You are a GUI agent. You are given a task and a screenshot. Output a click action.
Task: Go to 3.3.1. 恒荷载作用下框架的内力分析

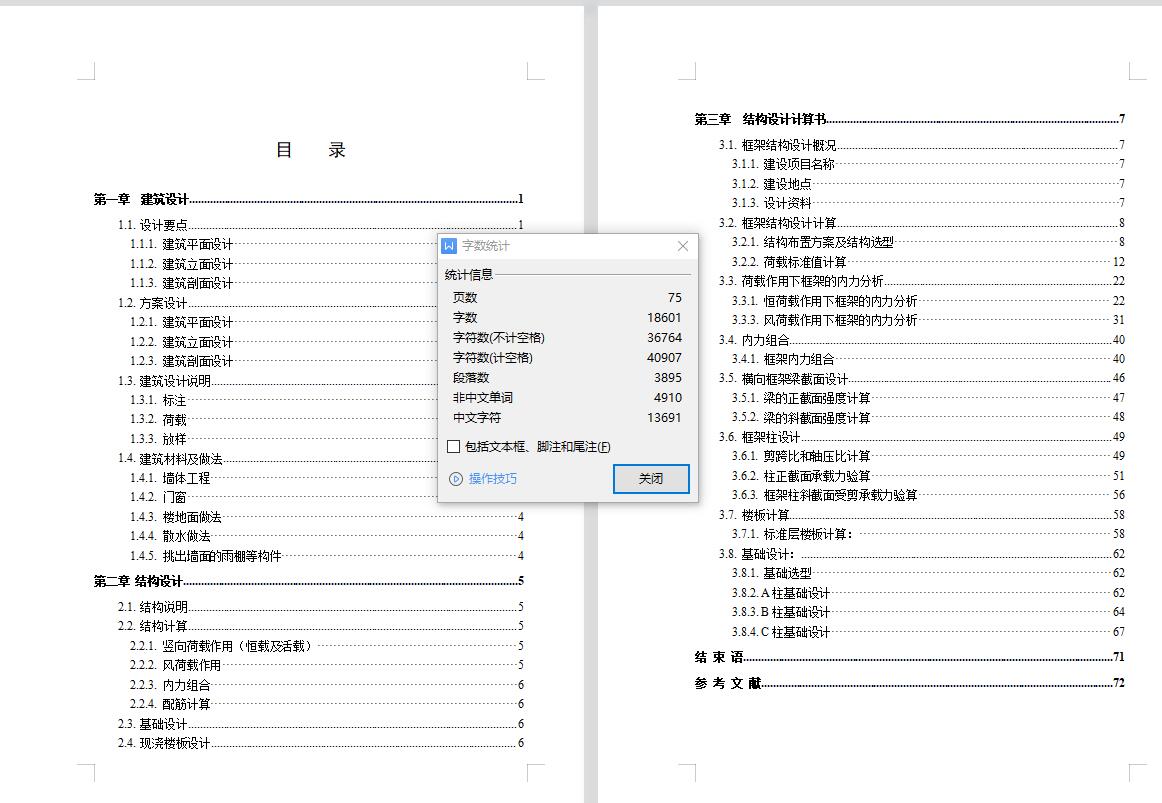(928, 301)
